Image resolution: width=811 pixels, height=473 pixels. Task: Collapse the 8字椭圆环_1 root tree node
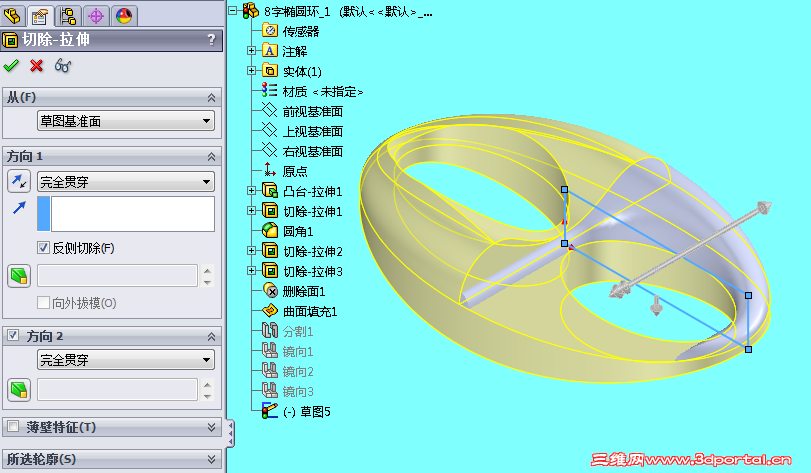[233, 10]
